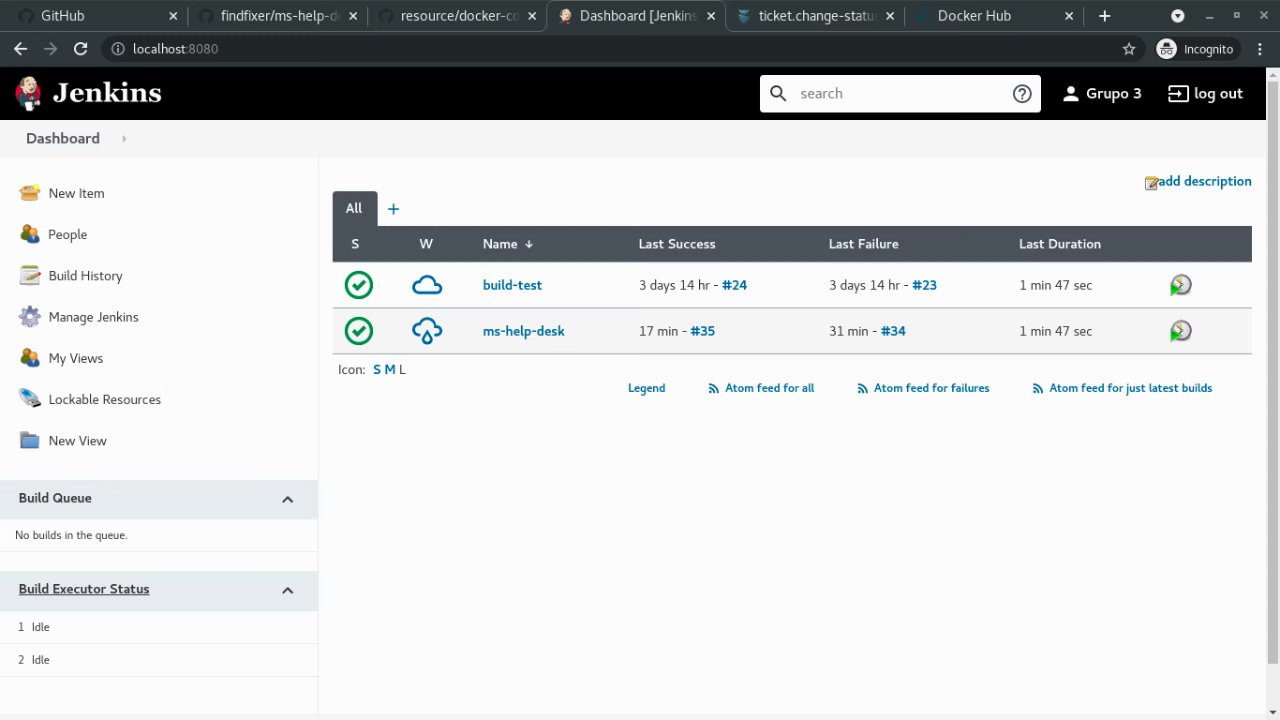The width and height of the screenshot is (1280, 720).
Task: Open the Incognito profile button
Action: point(1198,49)
